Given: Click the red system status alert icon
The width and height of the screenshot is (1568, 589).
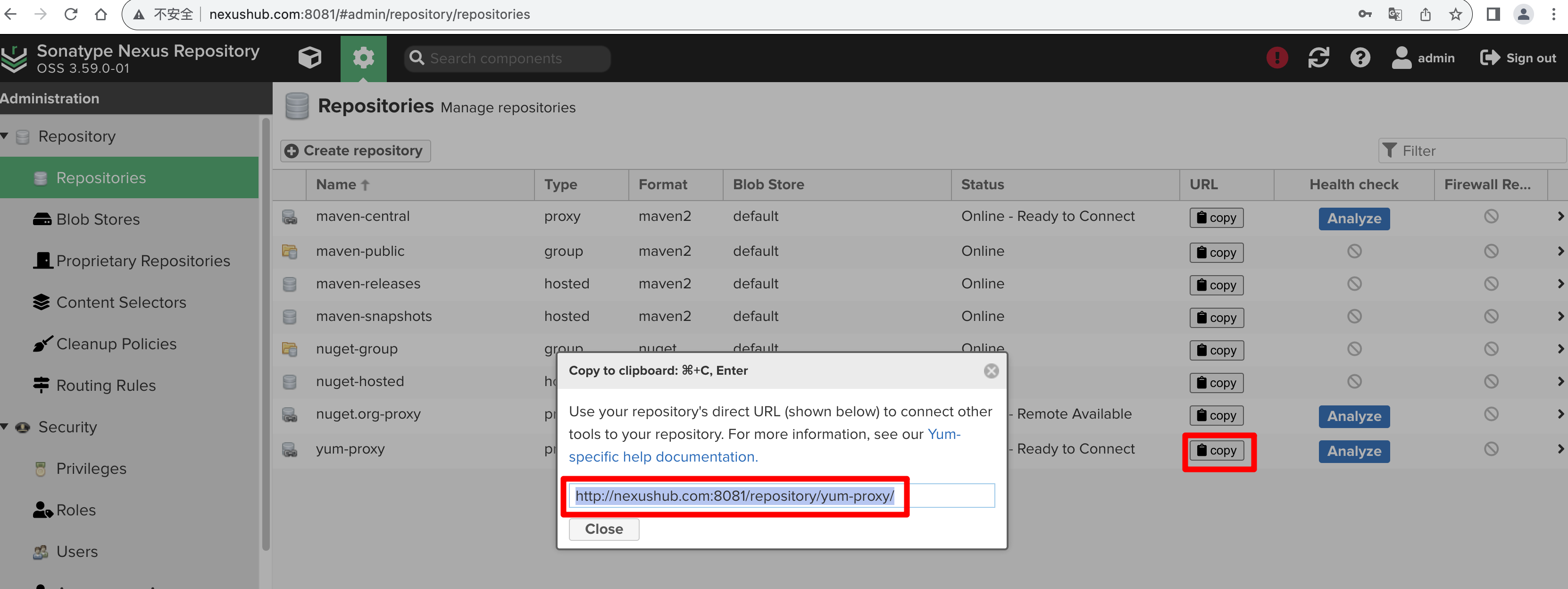Looking at the screenshot, I should (x=1276, y=59).
